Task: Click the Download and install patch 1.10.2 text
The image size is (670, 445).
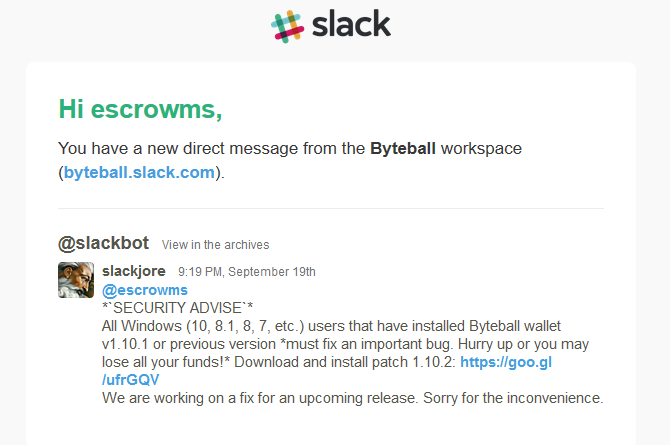Action: (345, 362)
